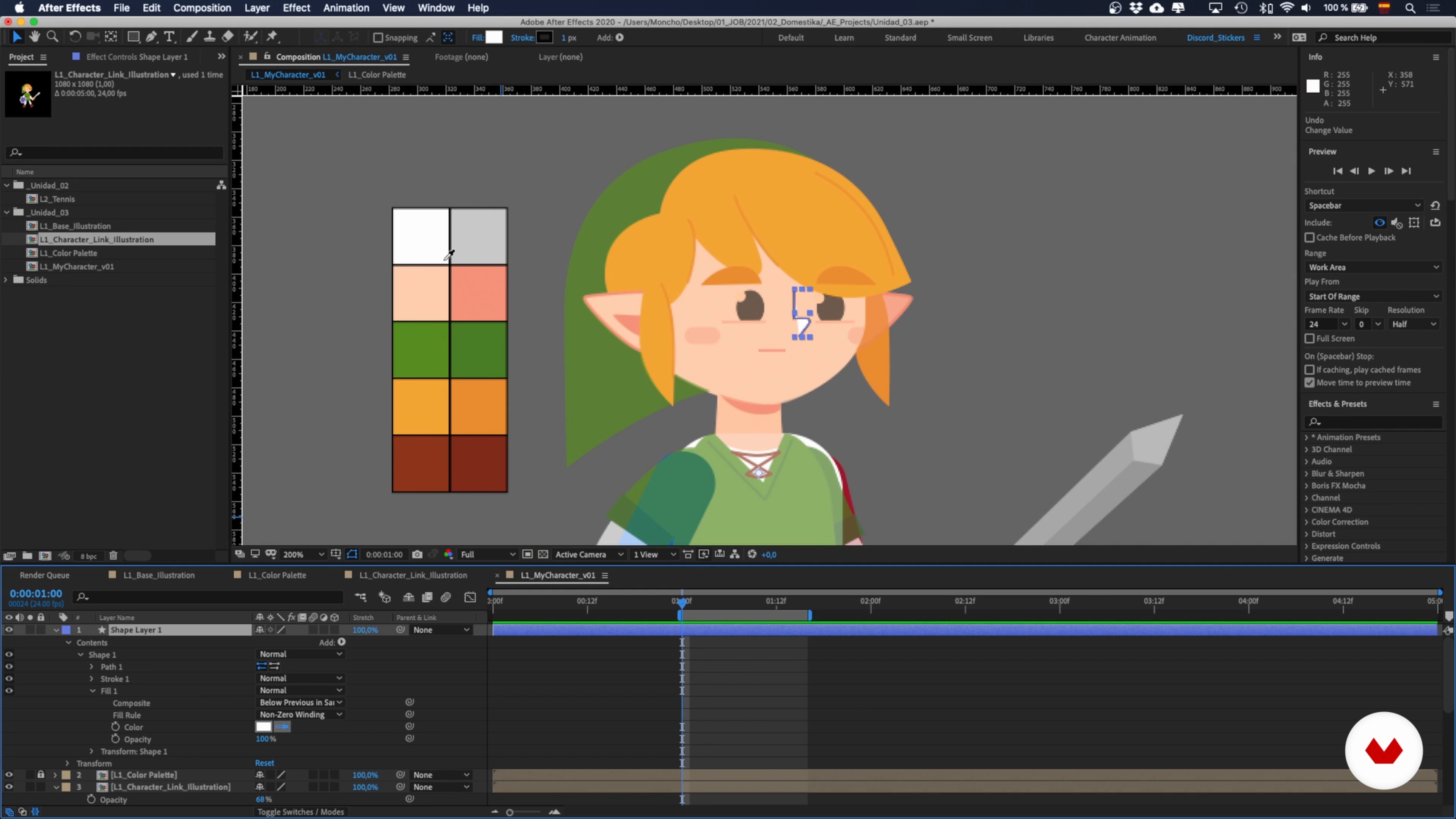Expand the Solids folder
Viewport: 1456px width, 819px height.
6,280
